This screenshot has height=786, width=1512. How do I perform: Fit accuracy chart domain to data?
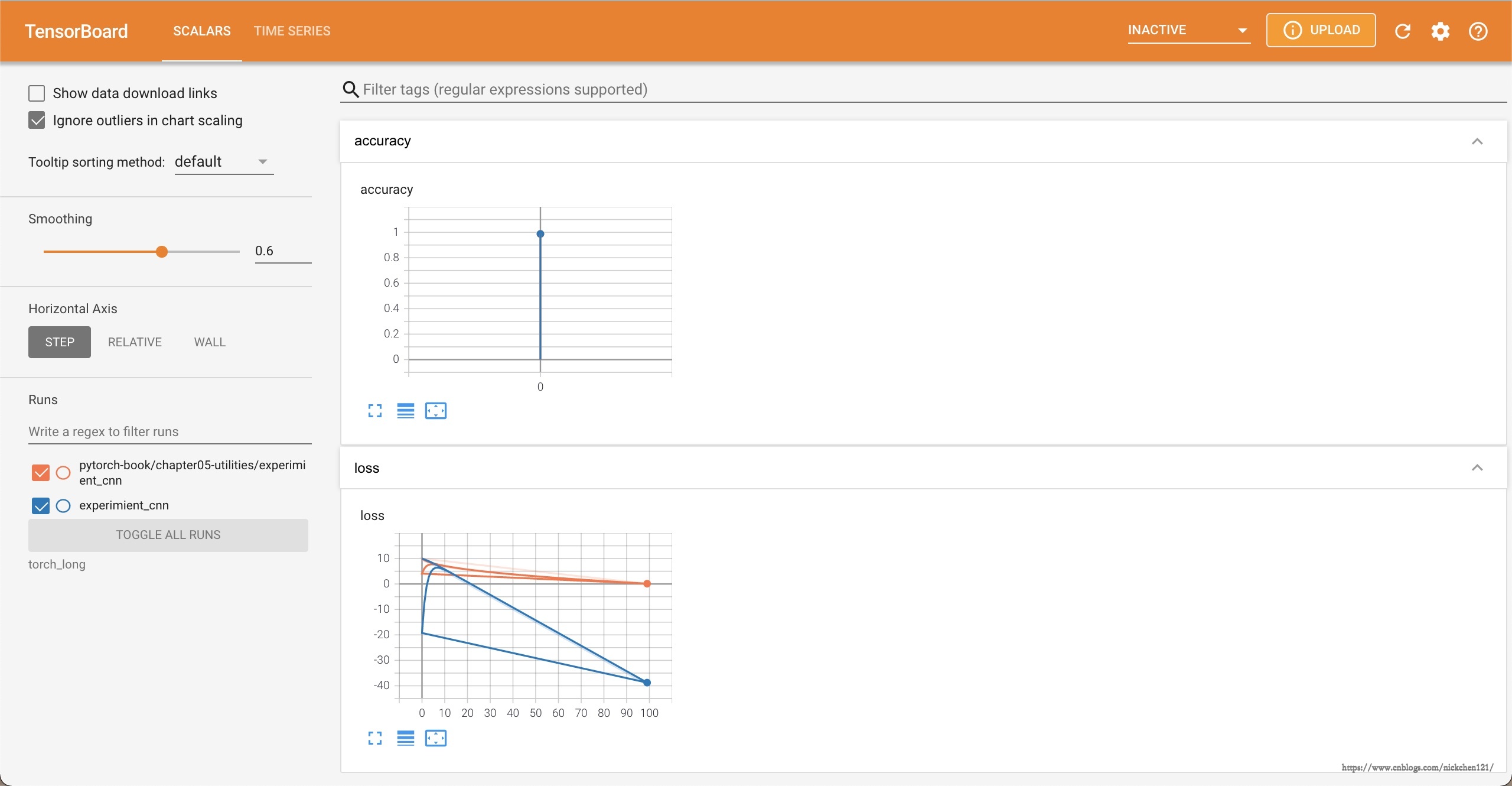(x=436, y=411)
